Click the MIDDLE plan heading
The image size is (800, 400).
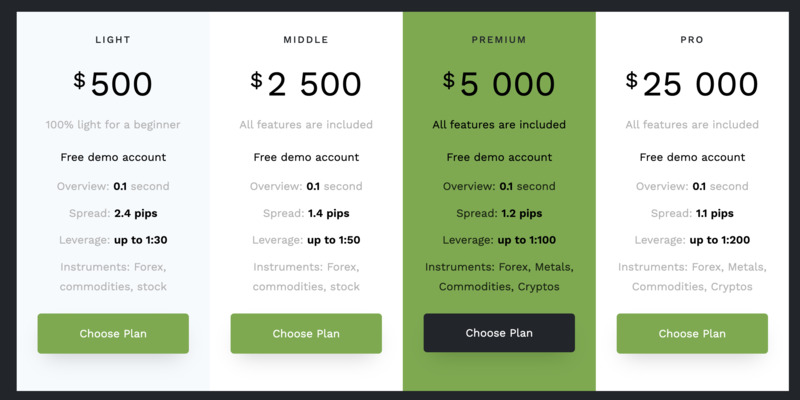(306, 40)
